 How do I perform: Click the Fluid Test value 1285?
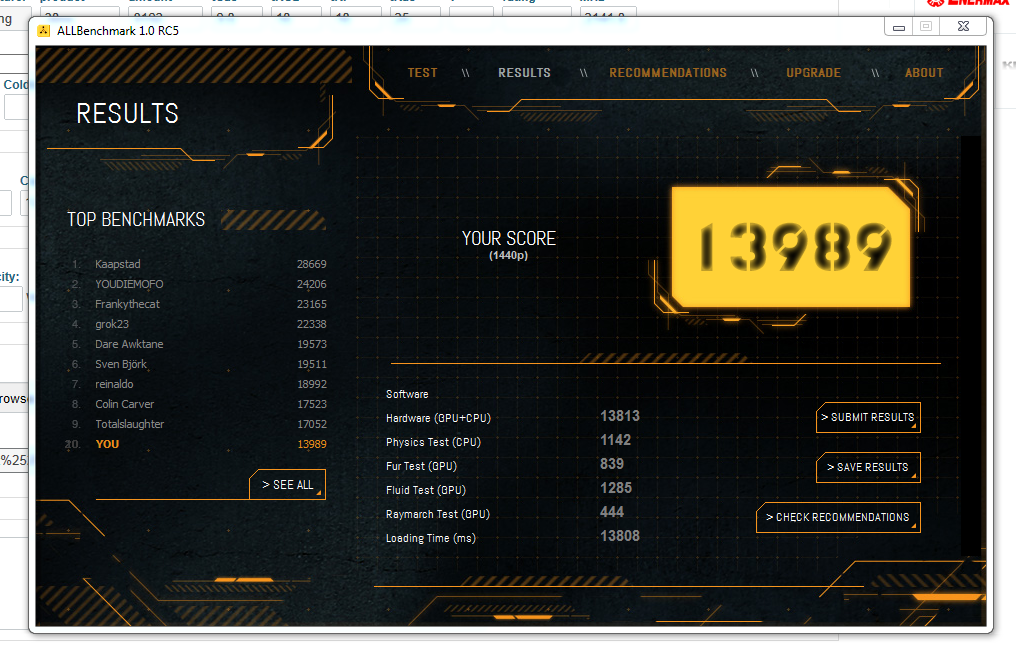(x=616, y=488)
